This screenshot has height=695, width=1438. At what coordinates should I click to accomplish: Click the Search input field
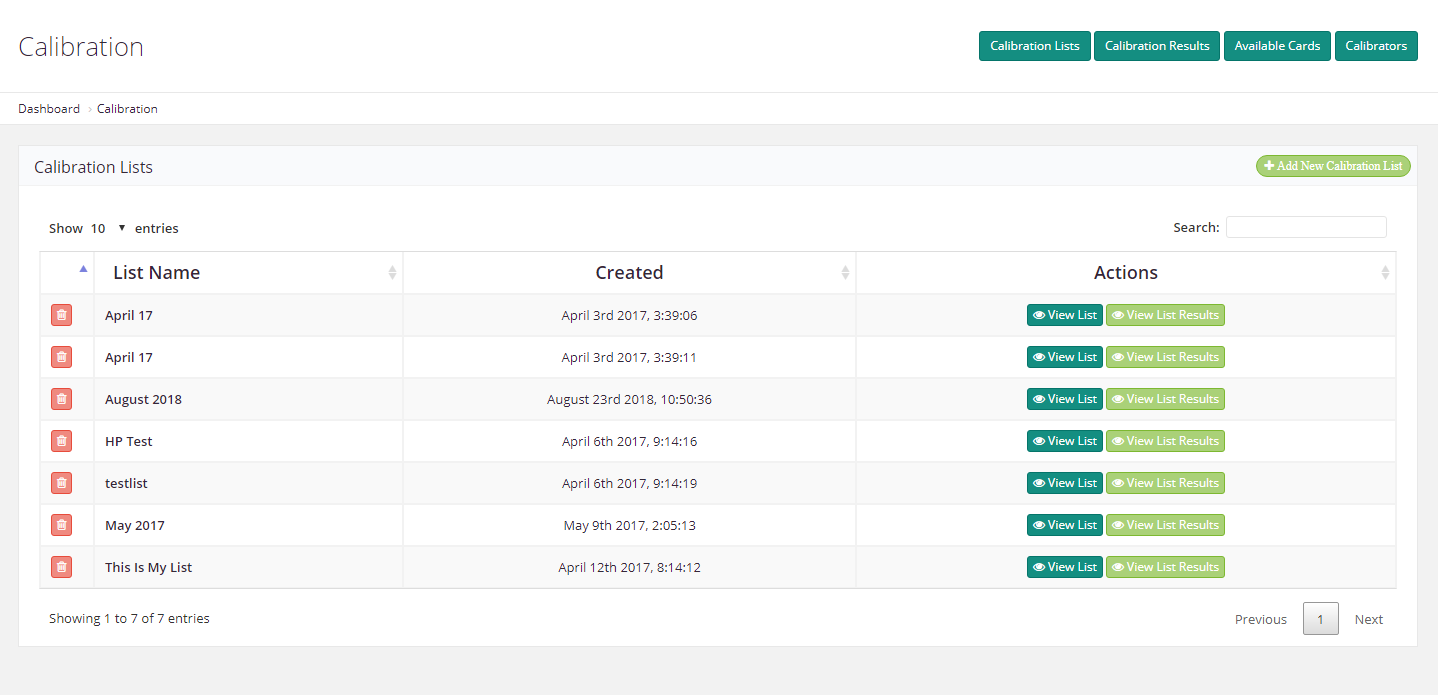click(x=1306, y=227)
